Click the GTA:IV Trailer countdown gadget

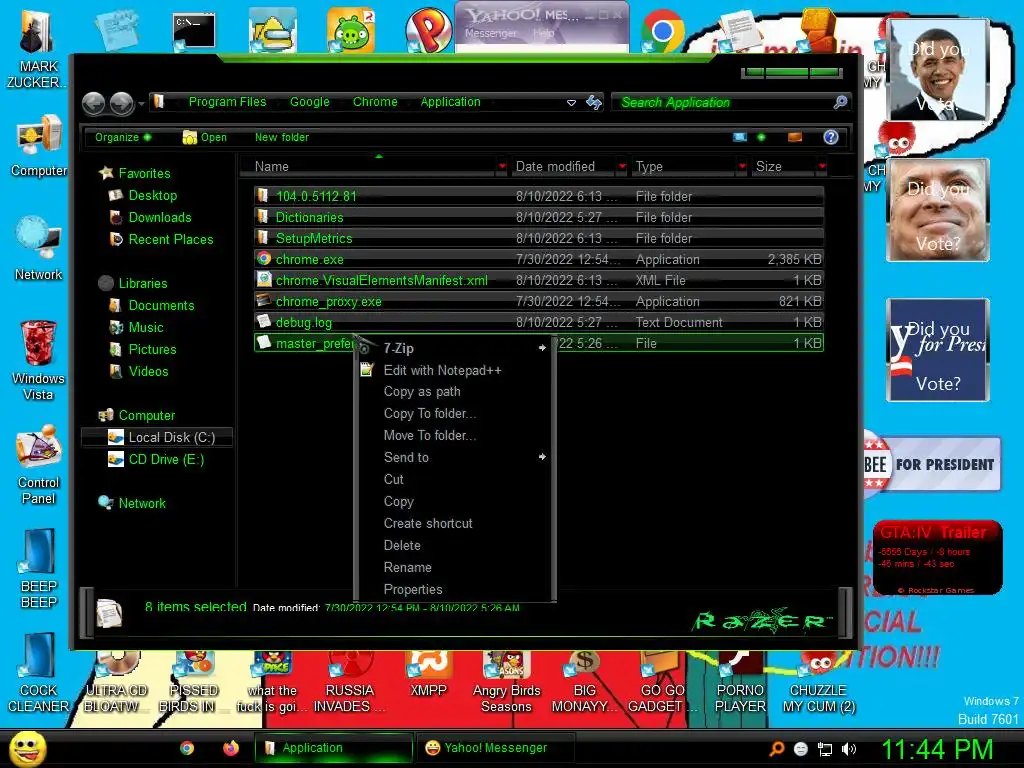tap(937, 557)
